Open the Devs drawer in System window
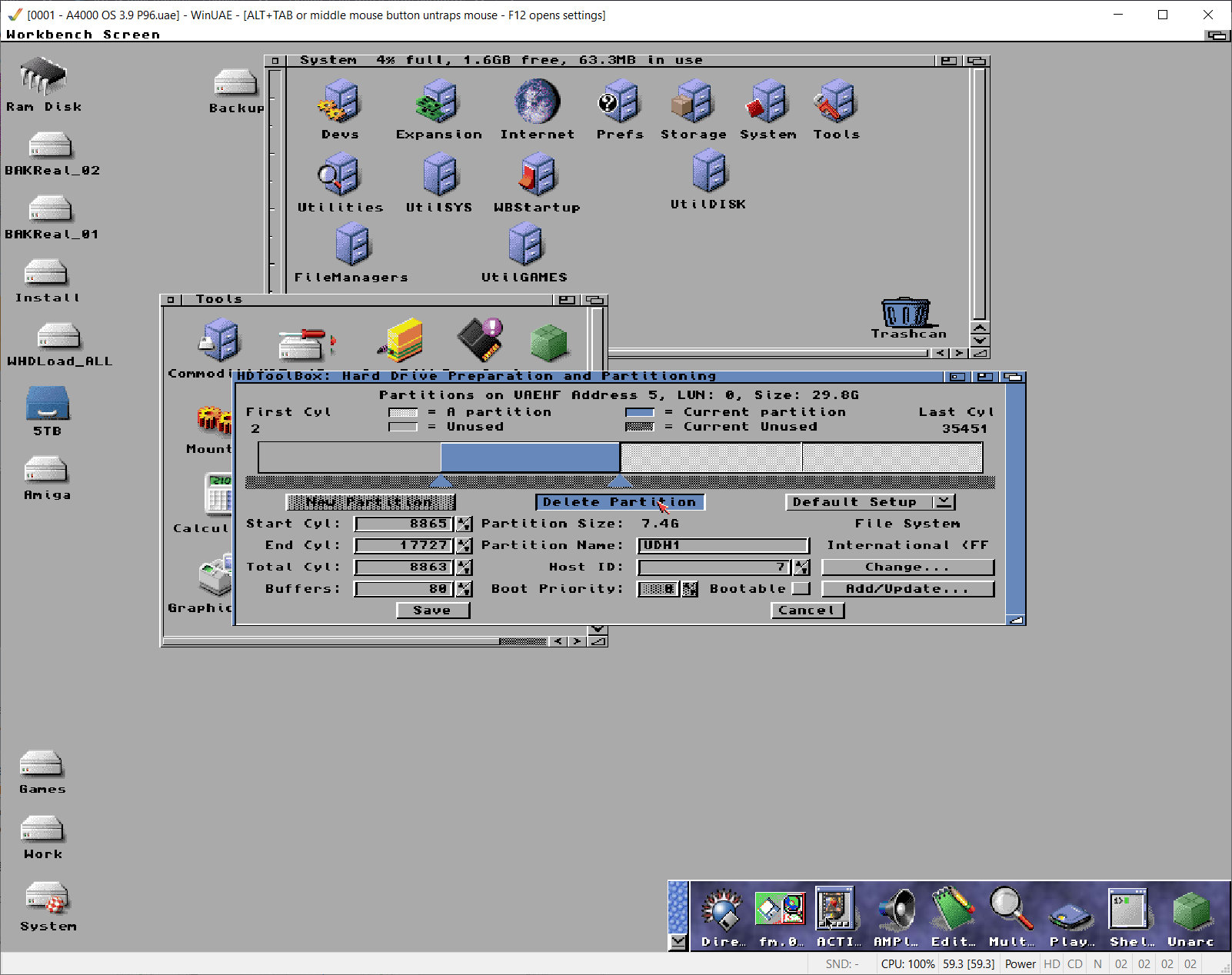Screen dimensions: 1232x975 click(339, 101)
